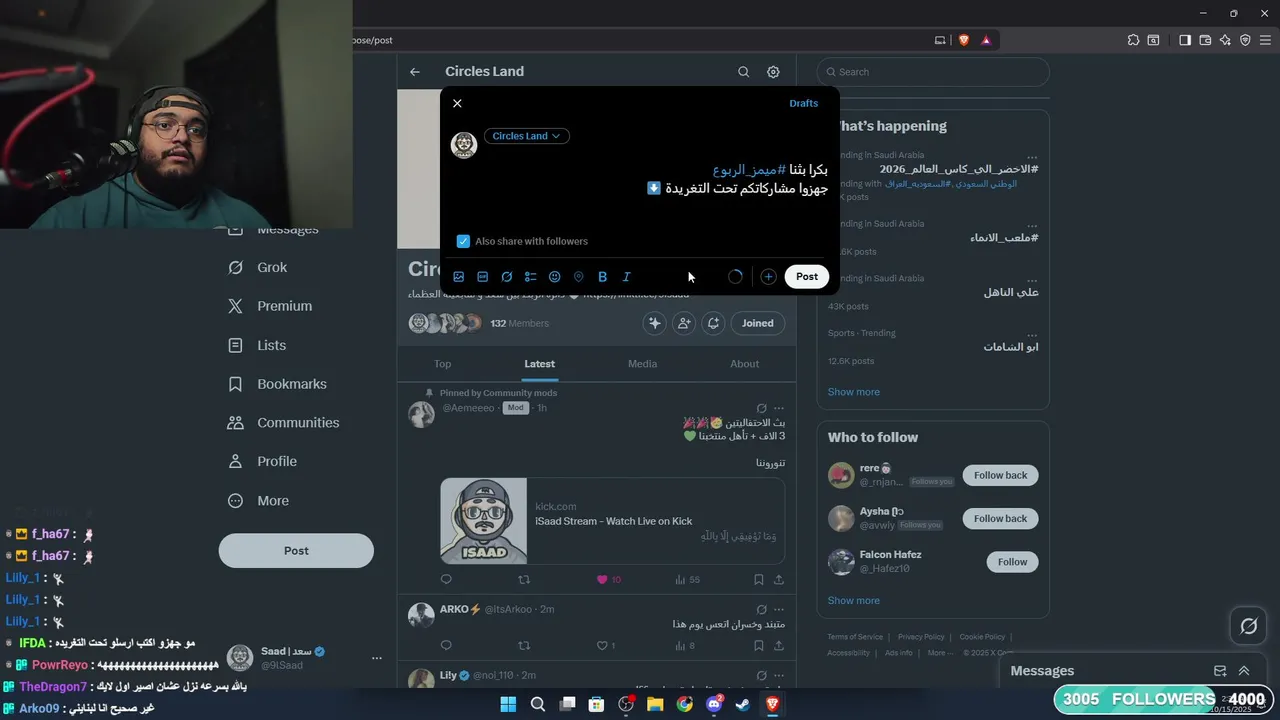Open Profile from left sidebar
The height and width of the screenshot is (720, 1280).
click(262, 462)
